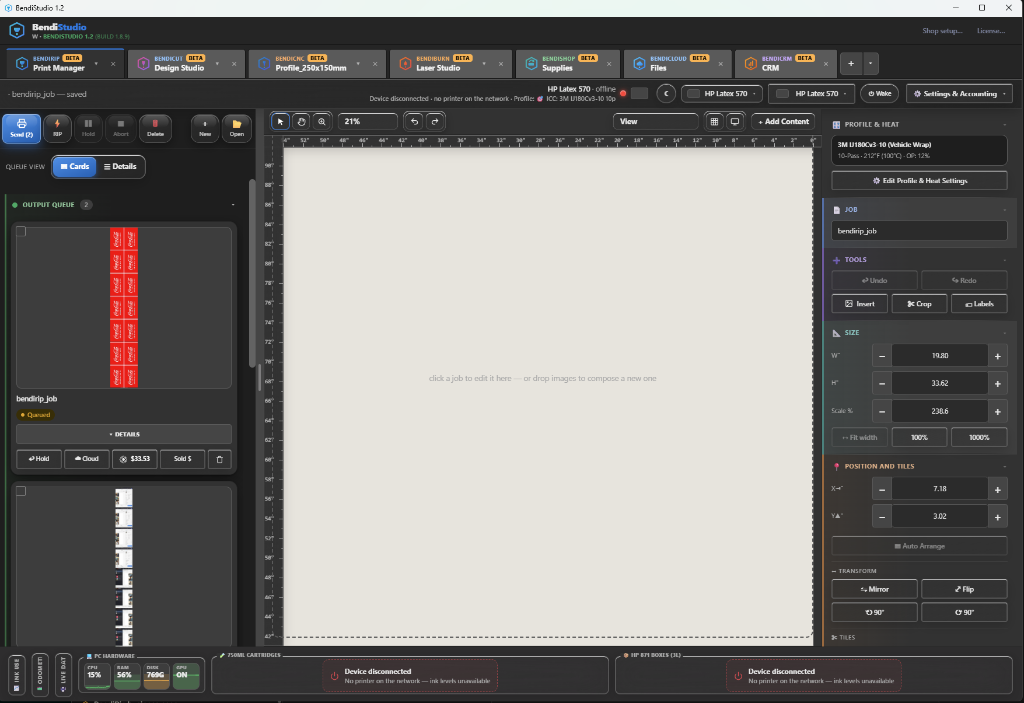1024x703 pixels.
Task: Activate the hand pan tool
Action: 301,122
